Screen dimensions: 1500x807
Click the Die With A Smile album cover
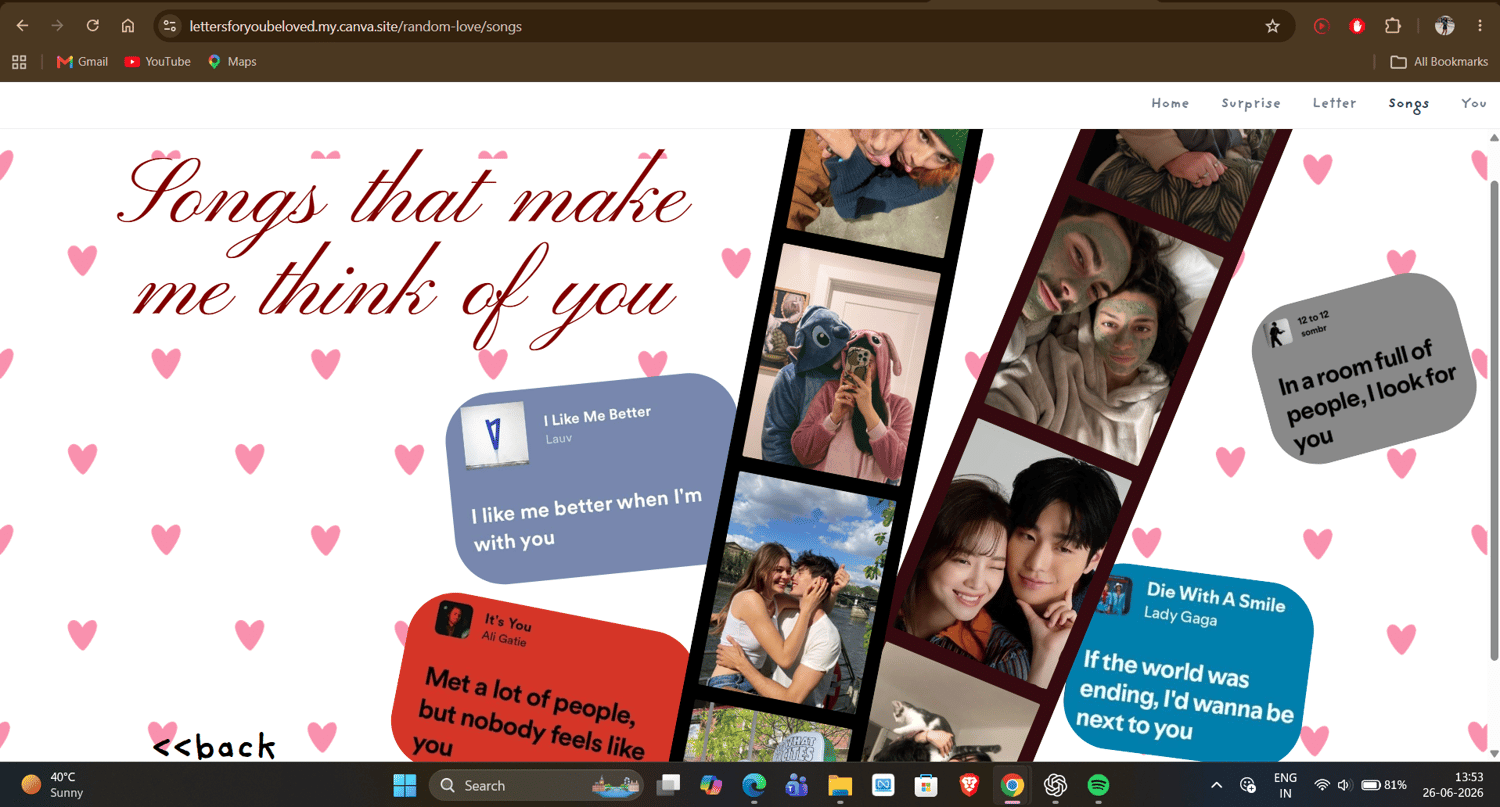(1113, 596)
